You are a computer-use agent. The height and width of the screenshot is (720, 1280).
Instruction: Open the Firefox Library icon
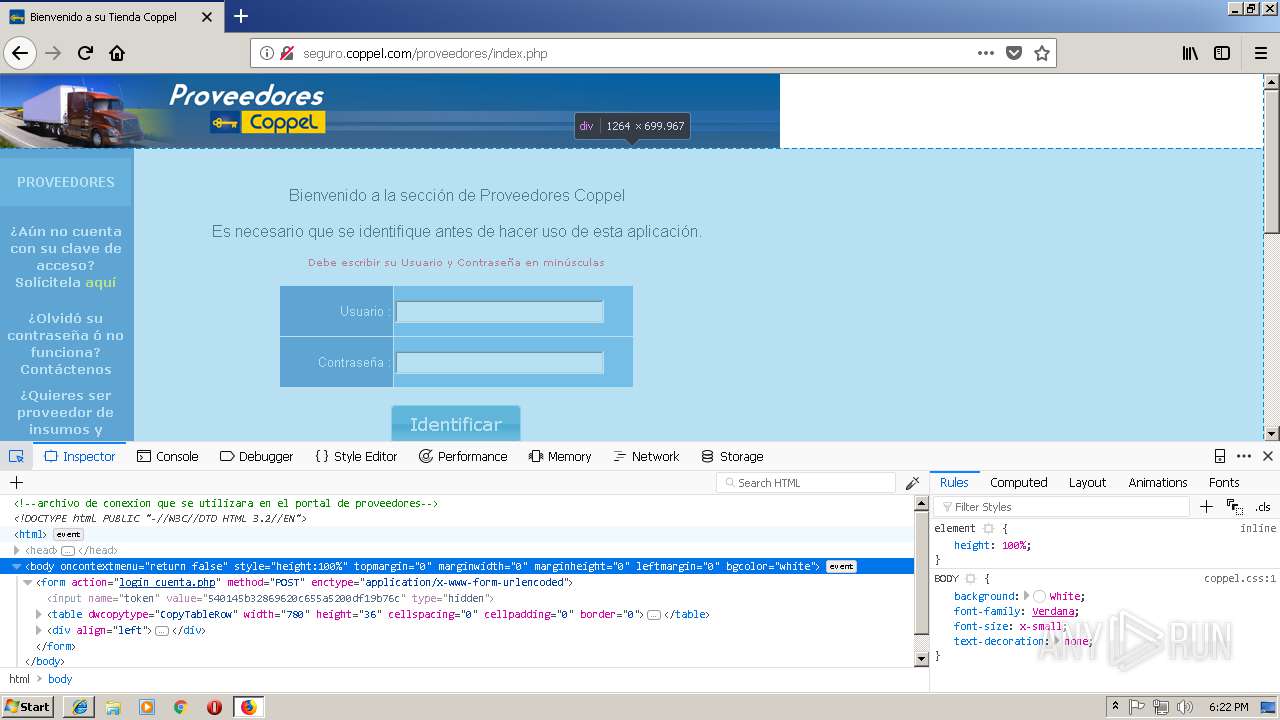click(1190, 53)
